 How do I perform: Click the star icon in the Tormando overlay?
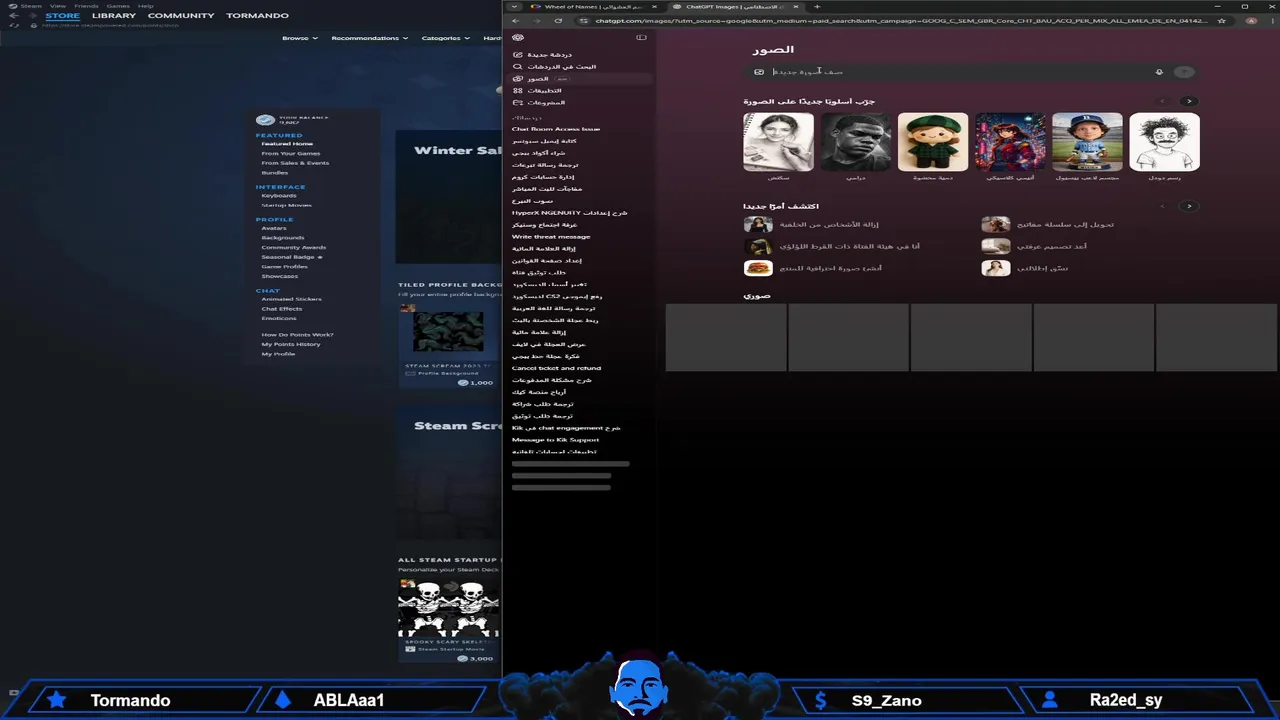click(x=57, y=700)
